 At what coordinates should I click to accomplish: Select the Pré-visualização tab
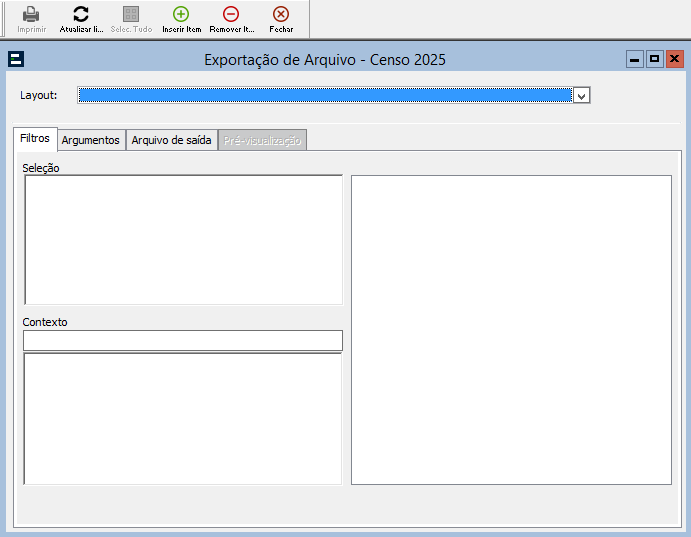tap(262, 140)
